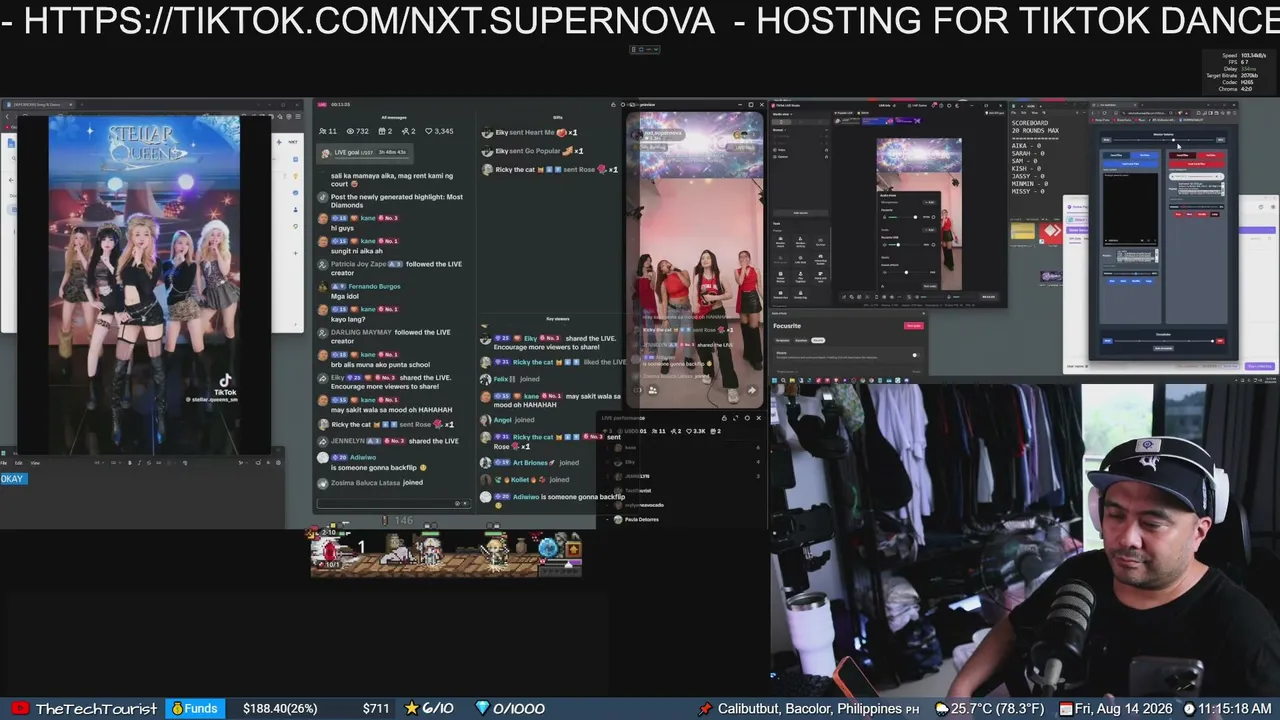Click Add button in the Microphone row
The height and width of the screenshot is (720, 1280).
coord(929,203)
